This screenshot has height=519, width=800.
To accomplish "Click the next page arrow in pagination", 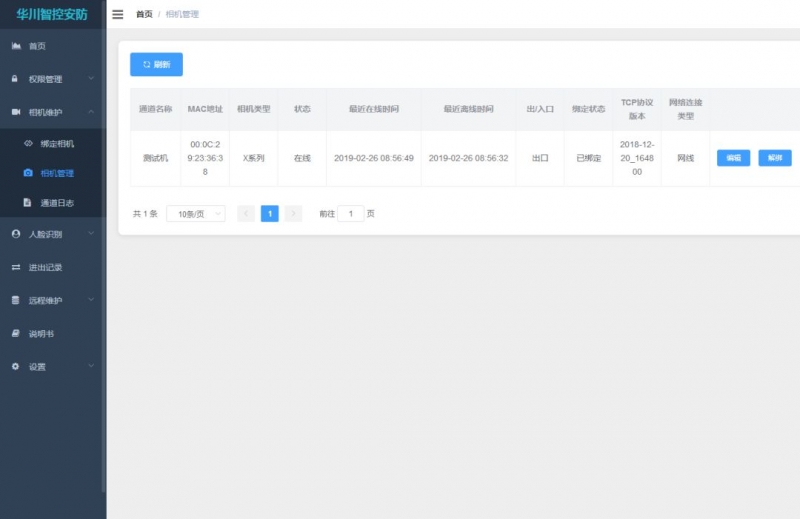I will click(293, 214).
